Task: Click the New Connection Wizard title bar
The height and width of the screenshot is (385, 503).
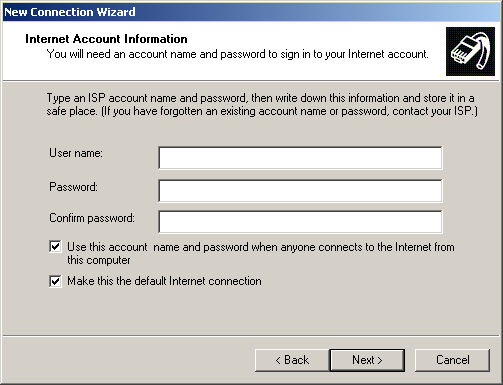Action: coord(251,12)
